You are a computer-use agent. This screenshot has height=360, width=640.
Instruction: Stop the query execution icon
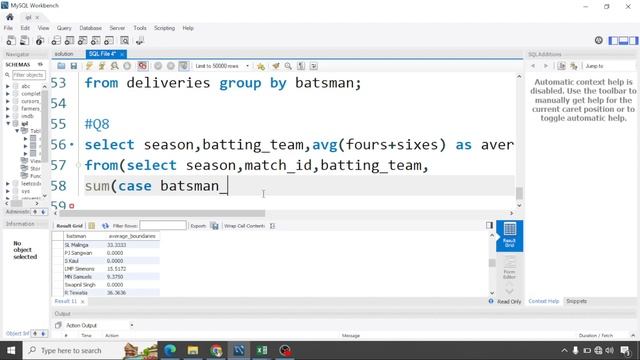coord(127,66)
